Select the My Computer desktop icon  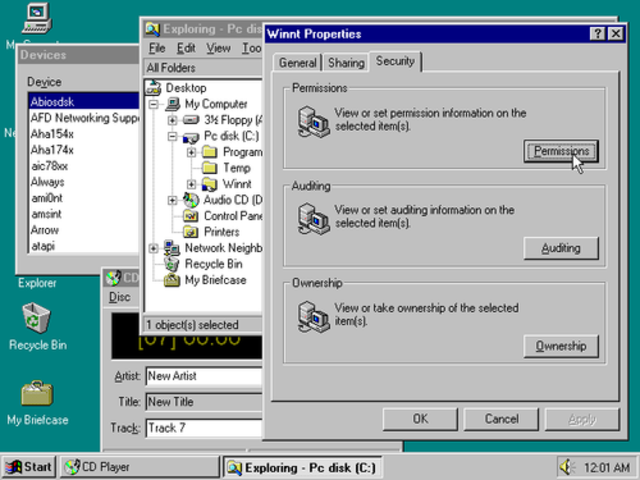coord(37,18)
